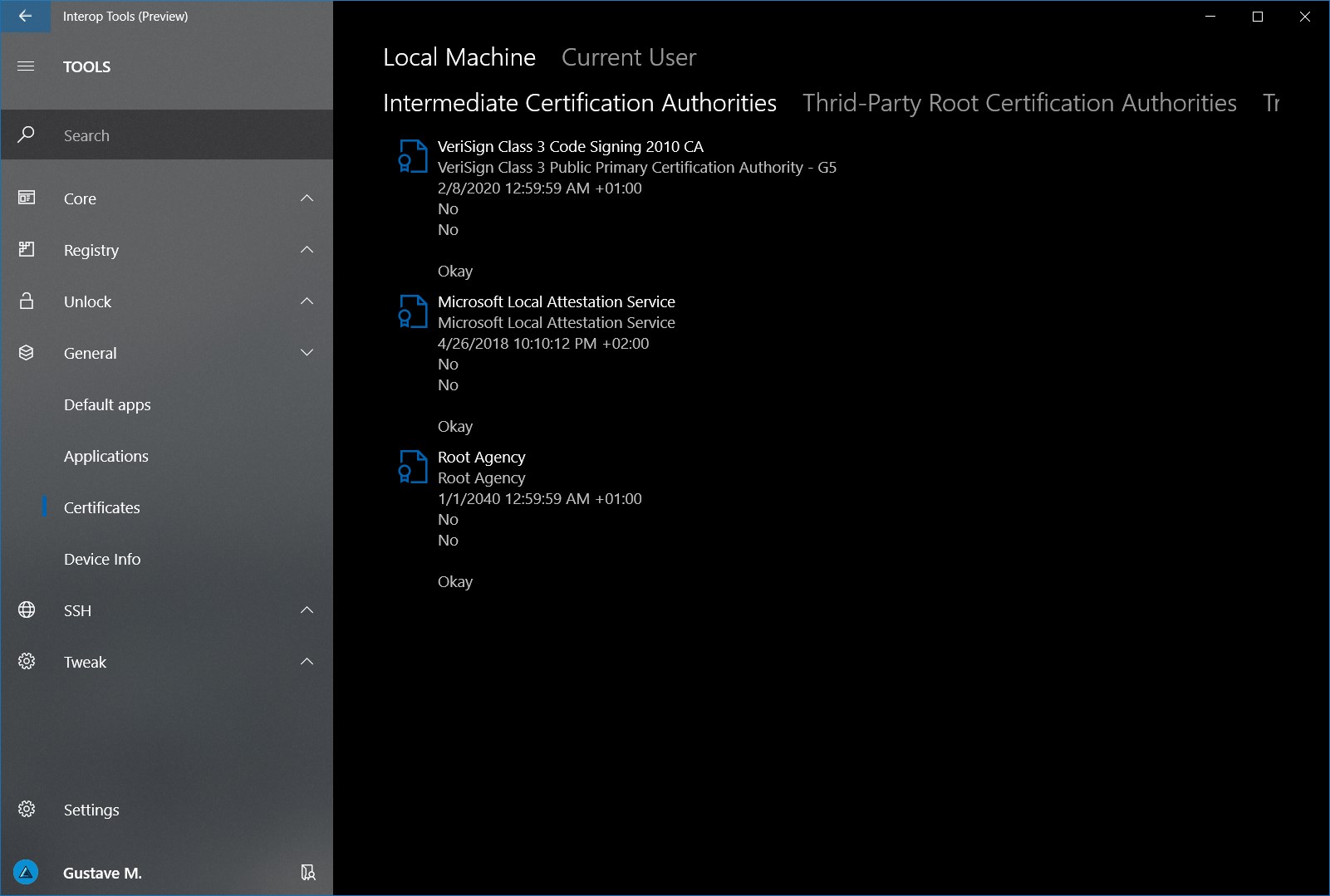Click the Microsoft Local Attestation certificate icon

click(413, 311)
